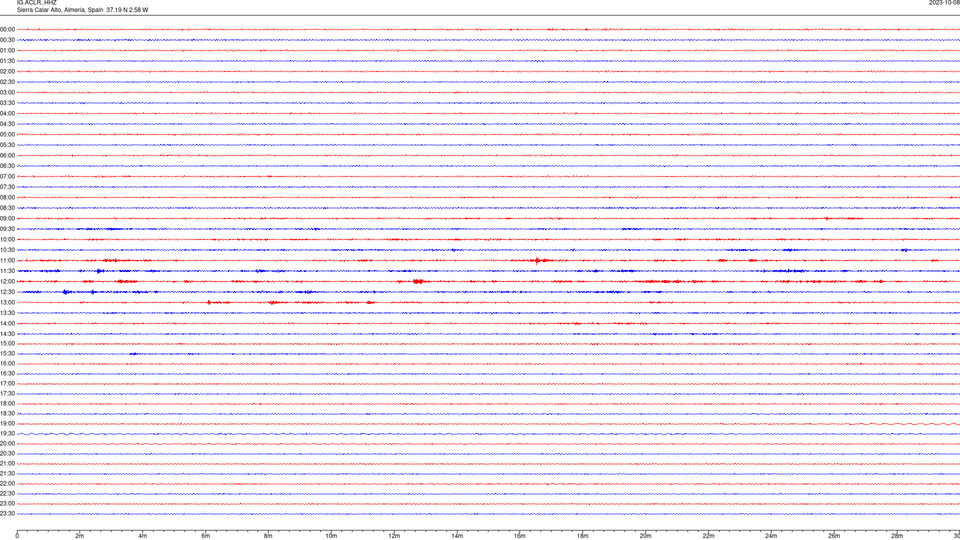
Task: Select the 14:30 trace time label
Action: pyautogui.click(x=7, y=334)
